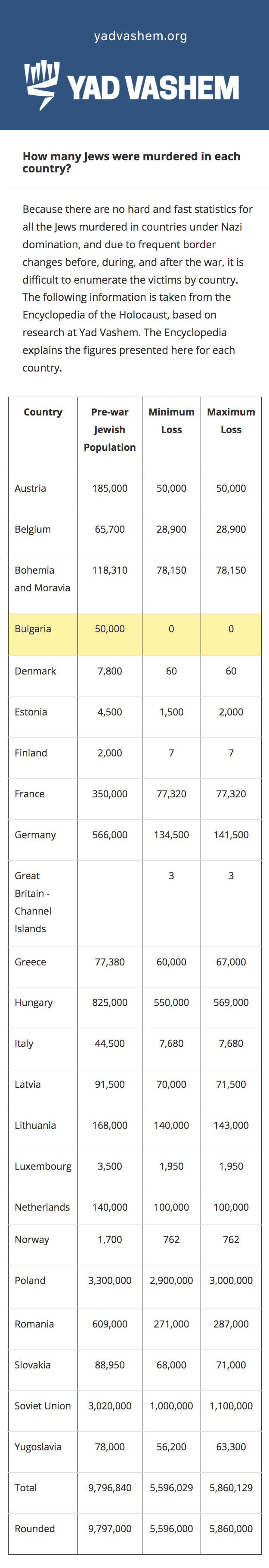Click the YAD VASHEM wordmark
The image size is (269, 1568).
tap(153, 88)
